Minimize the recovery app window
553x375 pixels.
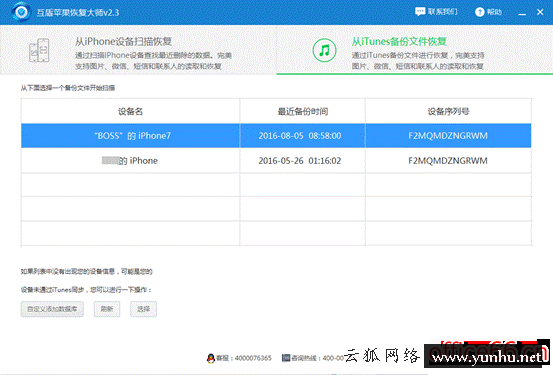click(522, 13)
